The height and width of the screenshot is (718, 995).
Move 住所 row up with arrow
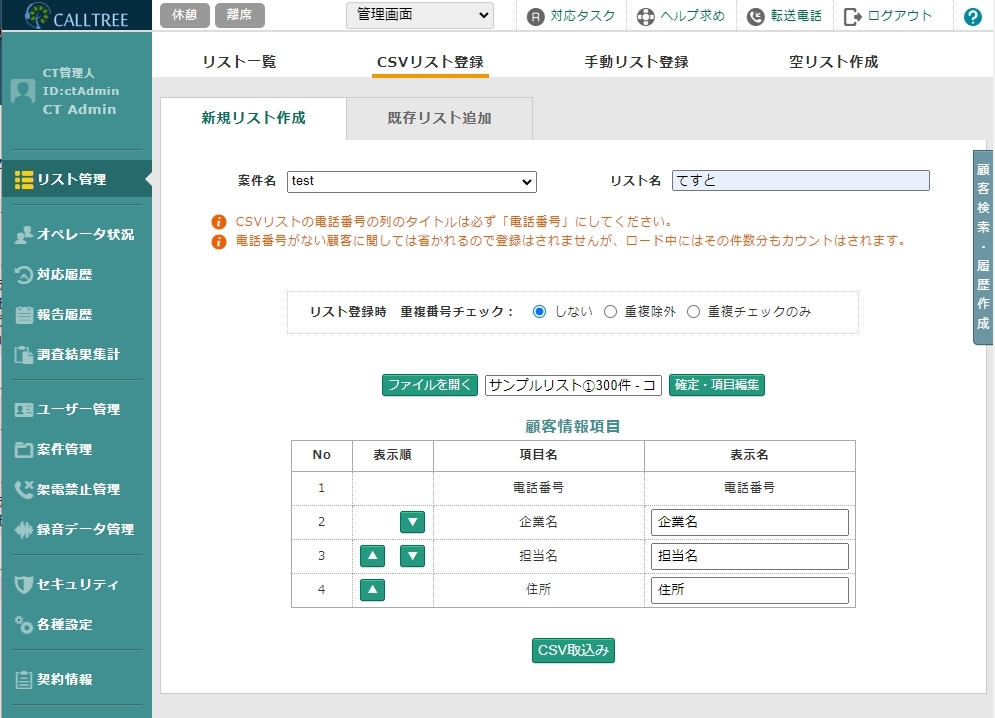pos(372,590)
